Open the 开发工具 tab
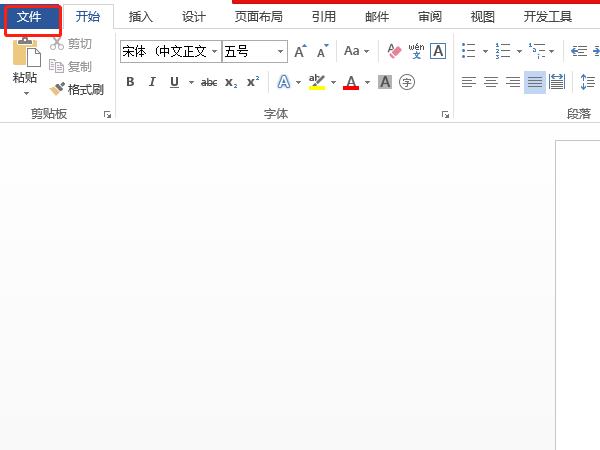Screen dimensions: 600x450 click(548, 16)
